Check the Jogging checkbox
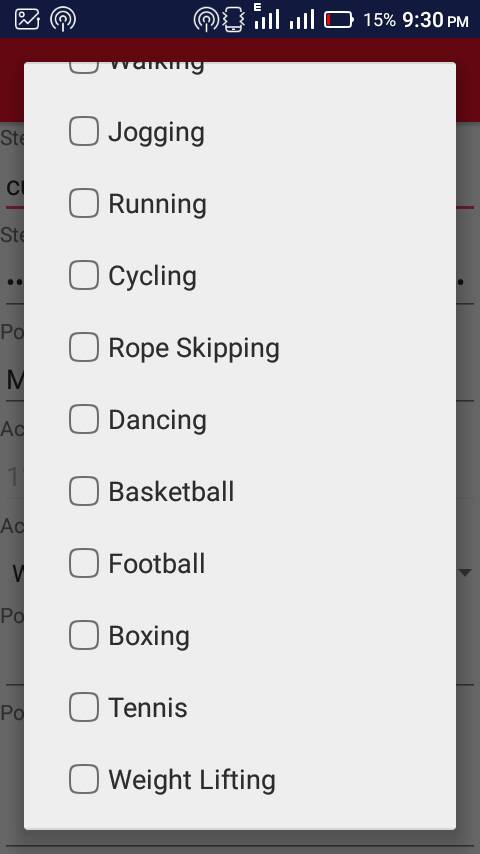The width and height of the screenshot is (480, 854). (84, 131)
